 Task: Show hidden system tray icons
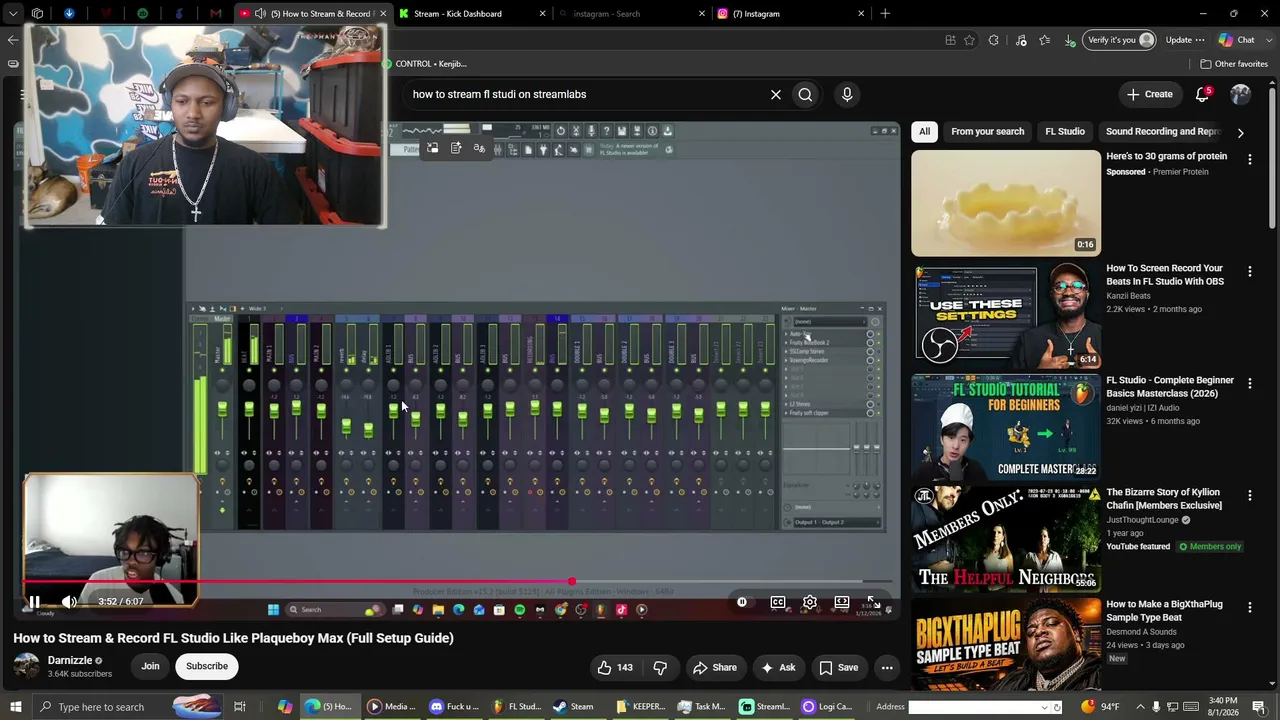pyautogui.click(x=1139, y=707)
